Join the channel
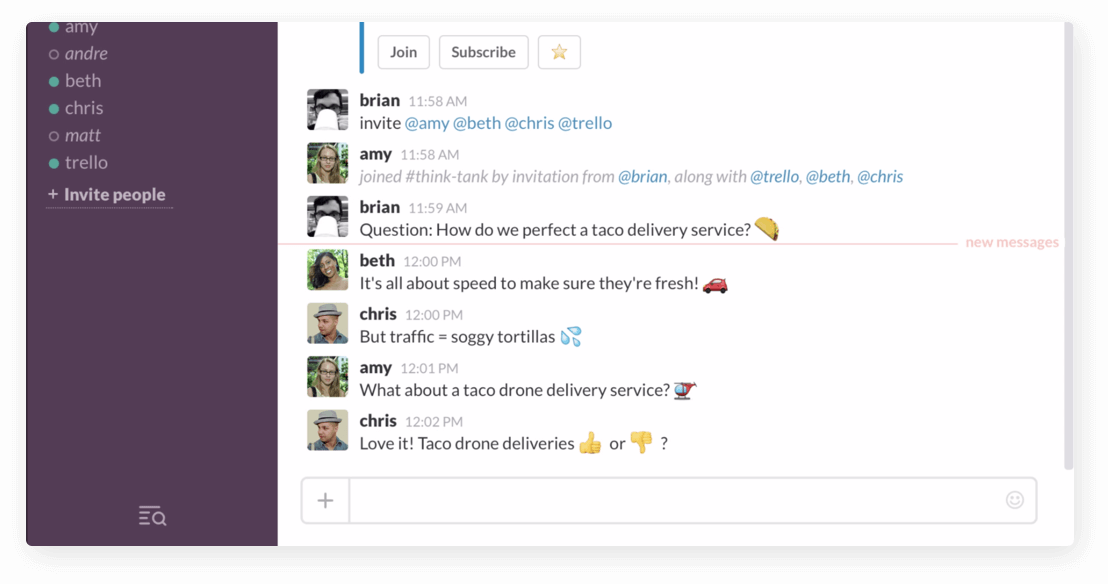This screenshot has height=584, width=1108. click(x=403, y=52)
